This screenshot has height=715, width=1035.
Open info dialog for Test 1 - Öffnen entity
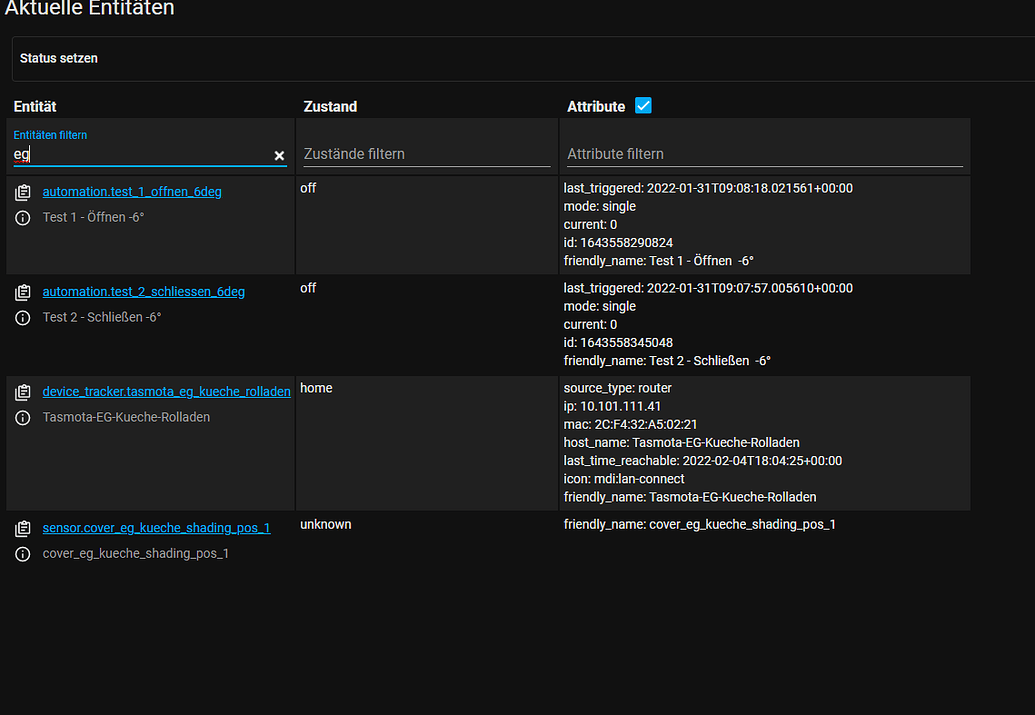coord(22,217)
